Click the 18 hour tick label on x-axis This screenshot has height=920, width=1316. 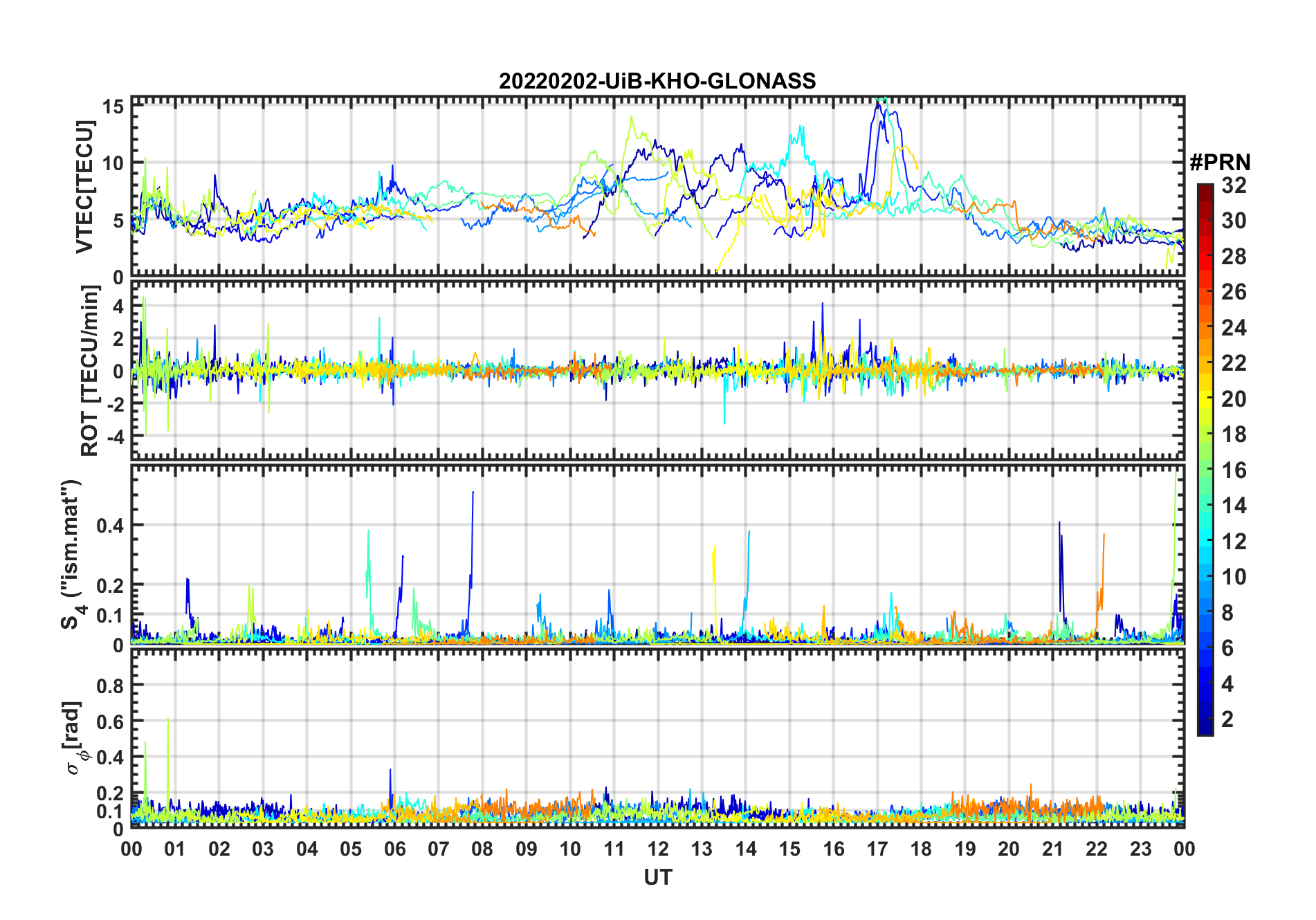pos(921,849)
